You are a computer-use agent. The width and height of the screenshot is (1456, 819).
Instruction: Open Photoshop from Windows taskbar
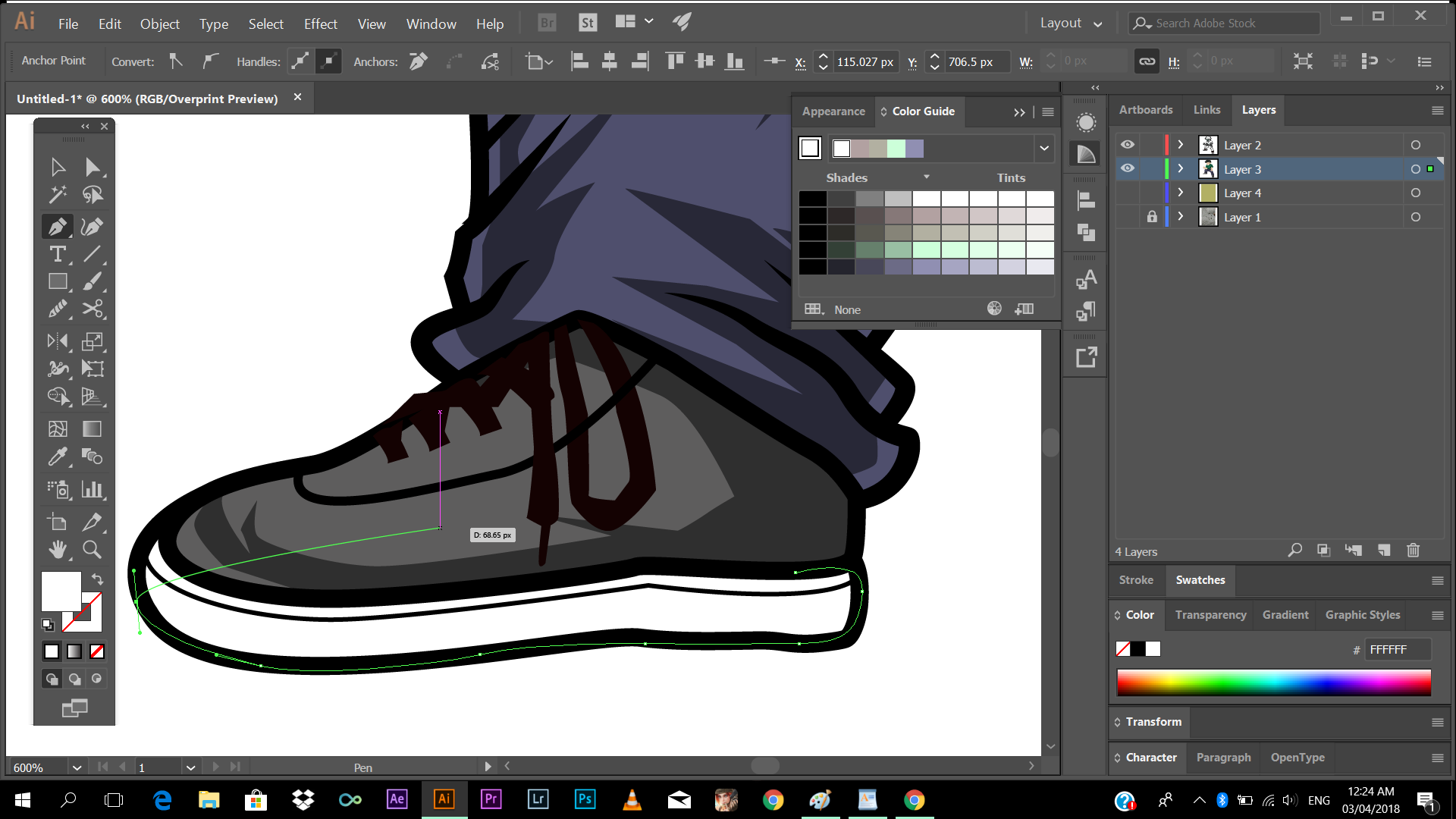[x=585, y=799]
